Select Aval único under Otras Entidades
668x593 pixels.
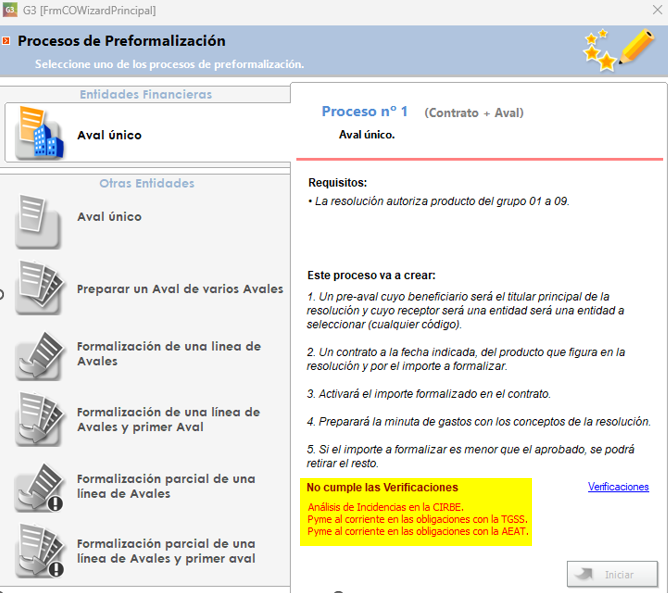click(x=109, y=216)
